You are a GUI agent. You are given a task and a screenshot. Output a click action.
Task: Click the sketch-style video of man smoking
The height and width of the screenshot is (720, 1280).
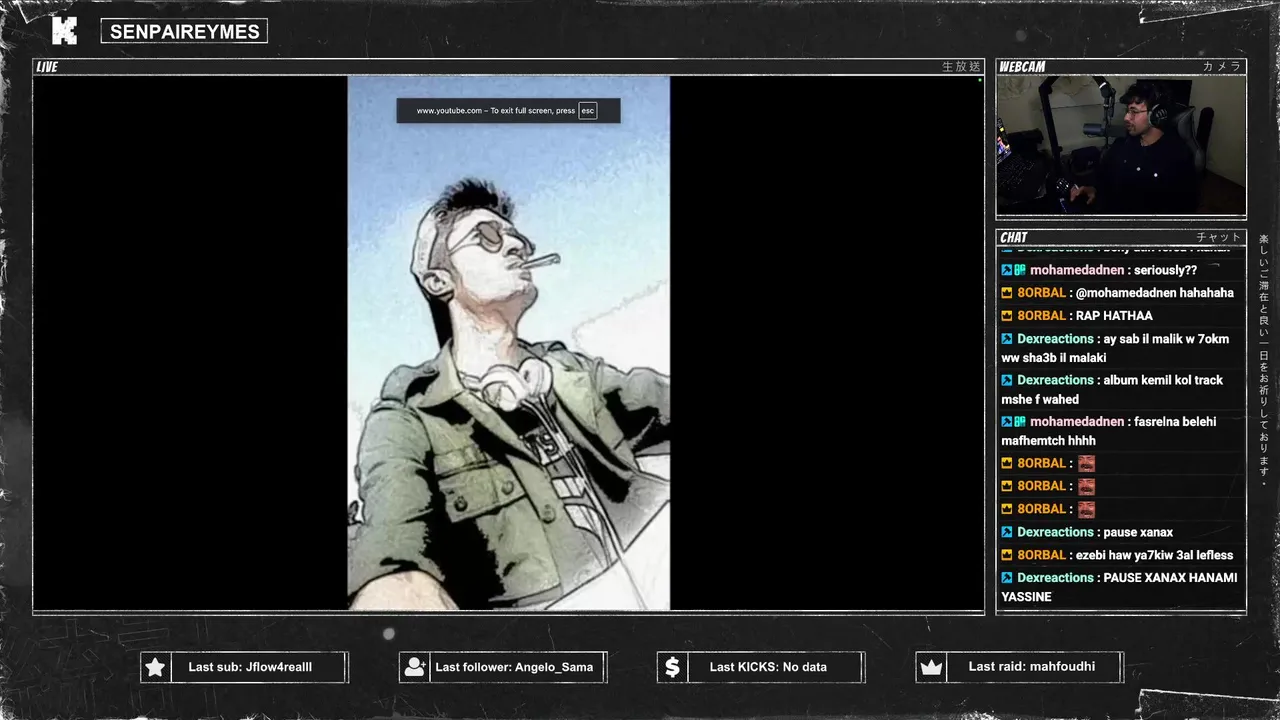point(508,343)
